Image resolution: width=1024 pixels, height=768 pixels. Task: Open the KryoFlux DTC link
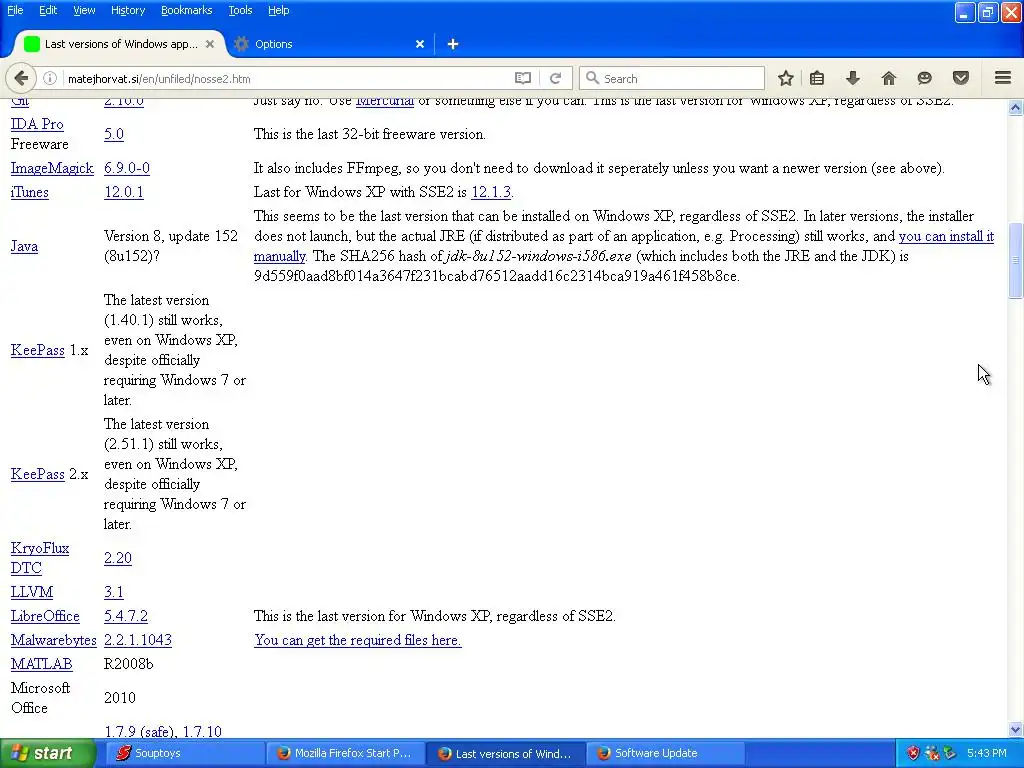click(x=40, y=558)
